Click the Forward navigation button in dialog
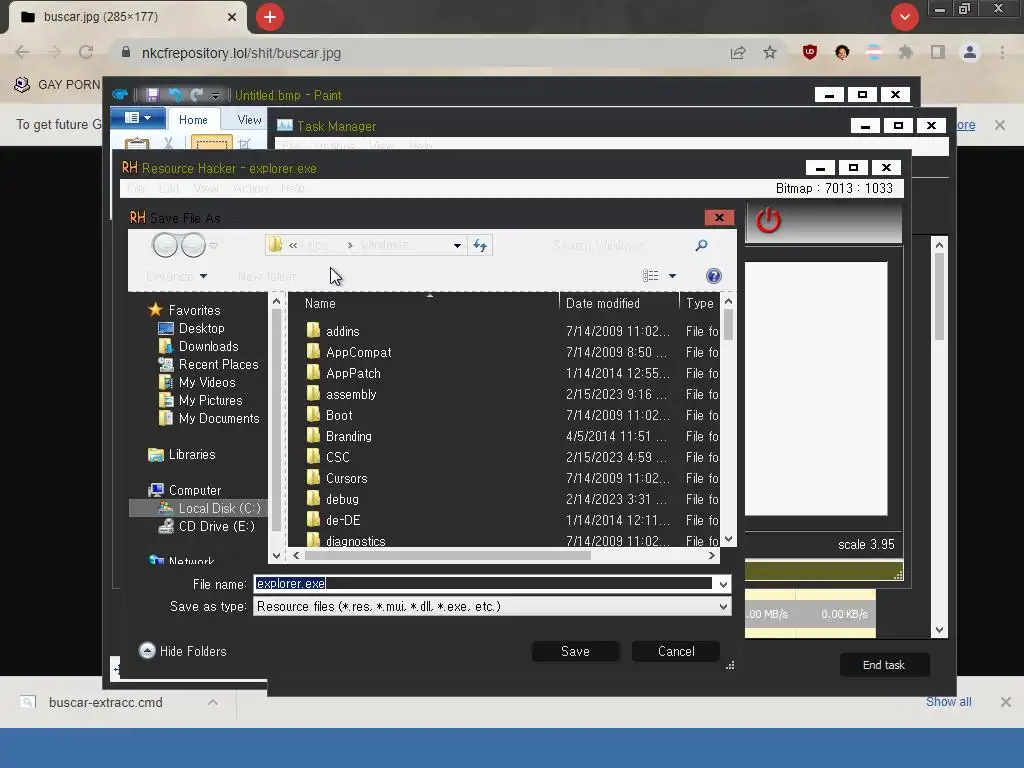This screenshot has height=768, width=1024. click(x=193, y=246)
